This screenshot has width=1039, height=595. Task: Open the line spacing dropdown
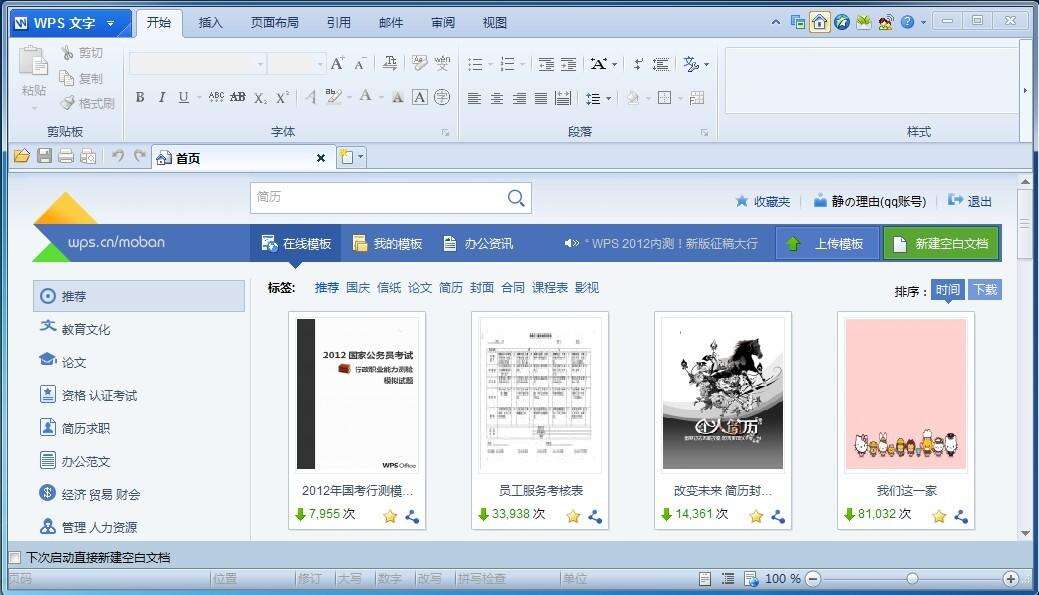[608, 98]
